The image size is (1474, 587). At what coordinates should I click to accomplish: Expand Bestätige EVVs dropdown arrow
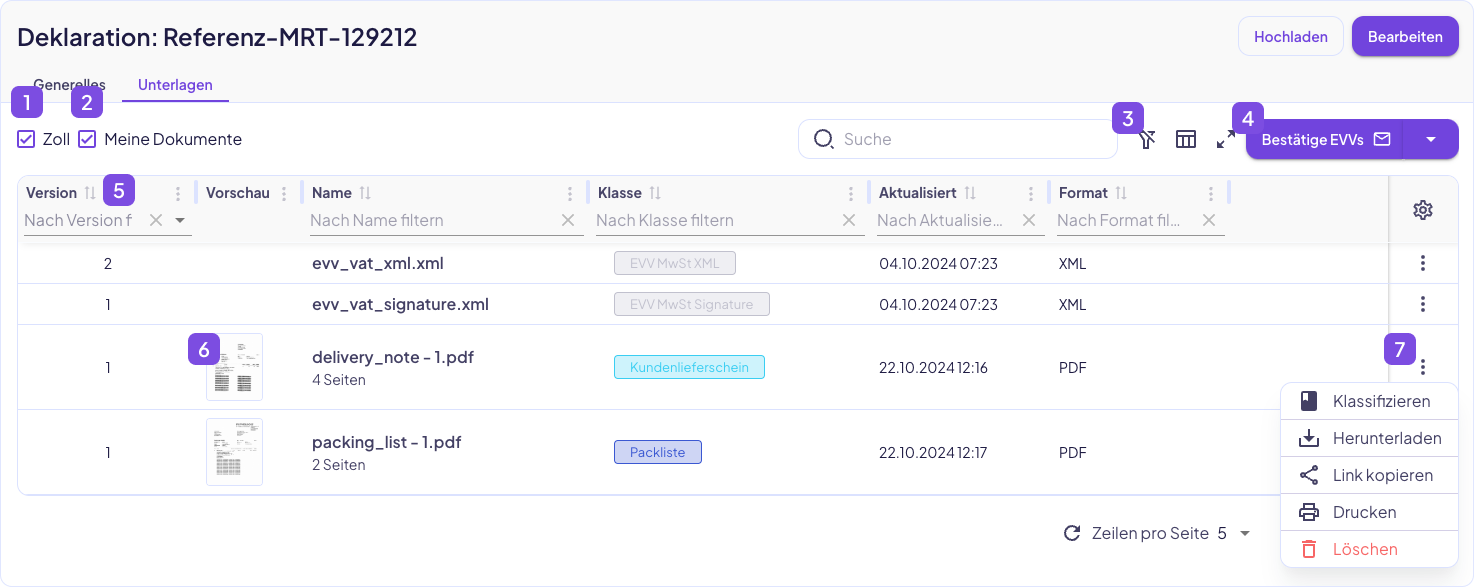tap(1430, 140)
